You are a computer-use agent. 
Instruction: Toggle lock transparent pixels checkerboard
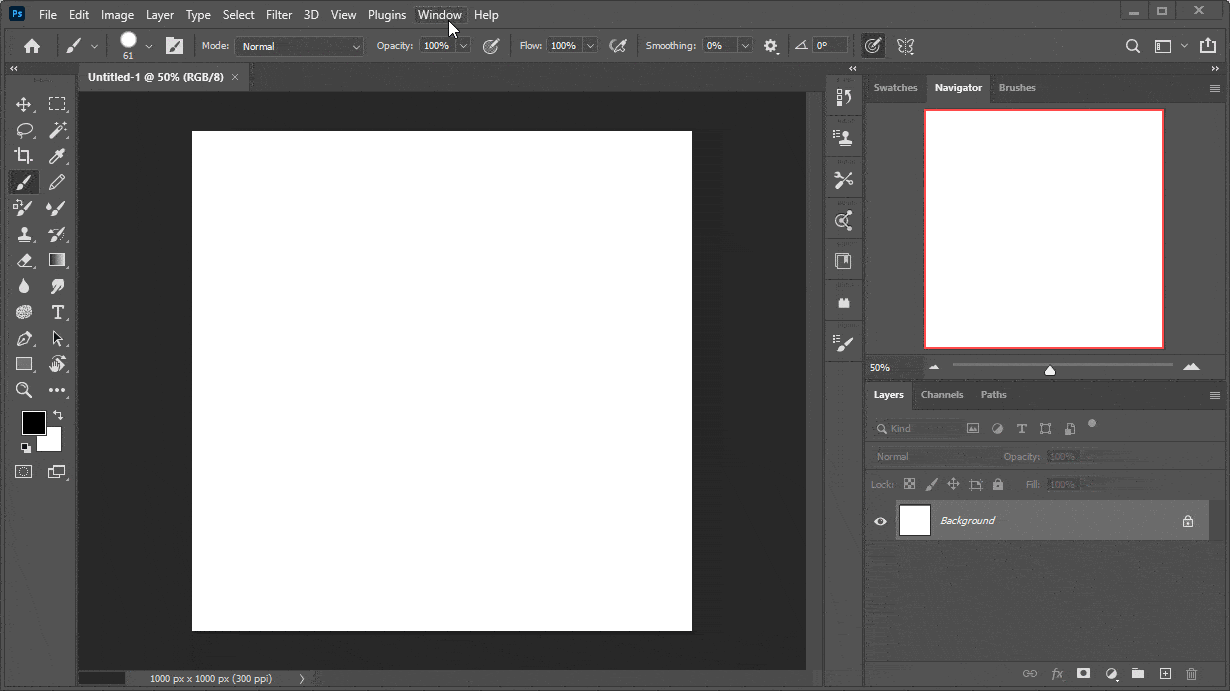909,484
